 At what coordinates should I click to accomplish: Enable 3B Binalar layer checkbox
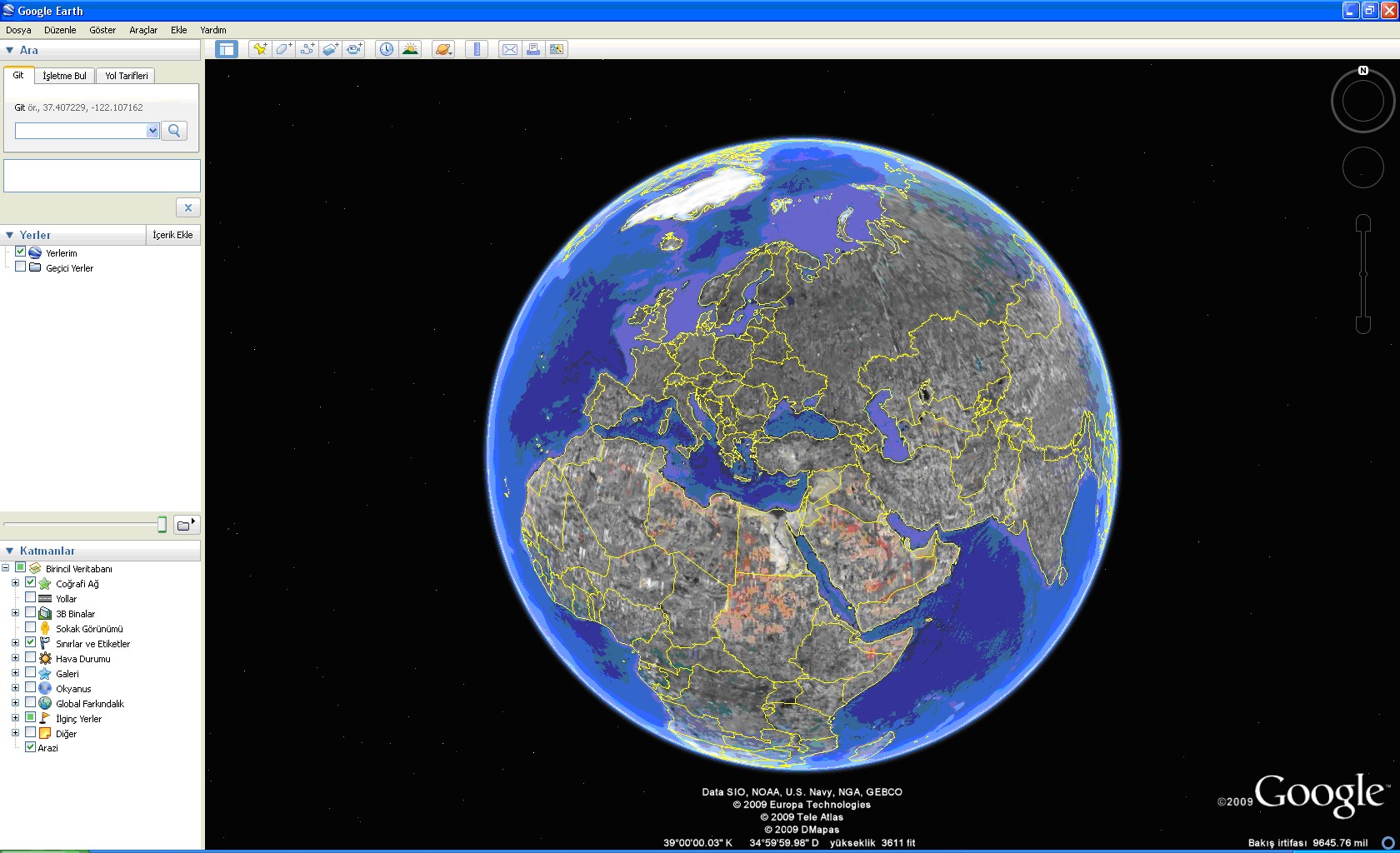(x=30, y=612)
